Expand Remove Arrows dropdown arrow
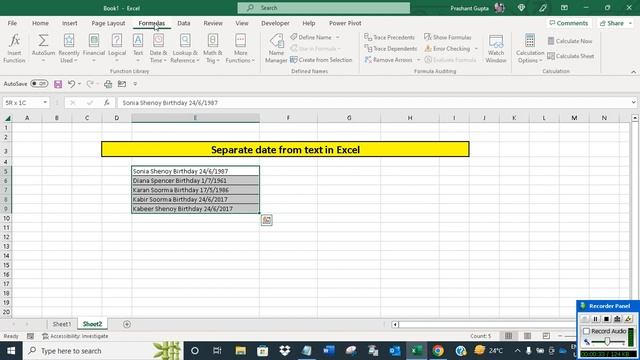Viewport: 640px width, 360px height. (418, 60)
